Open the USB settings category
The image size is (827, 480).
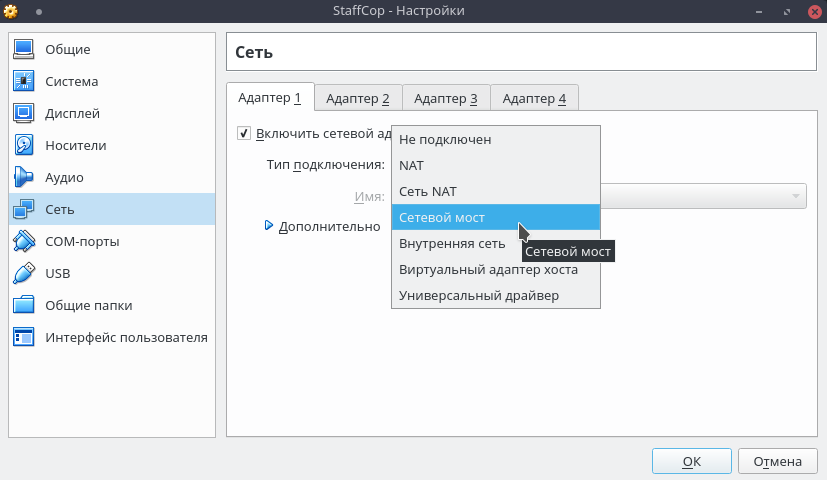112,273
